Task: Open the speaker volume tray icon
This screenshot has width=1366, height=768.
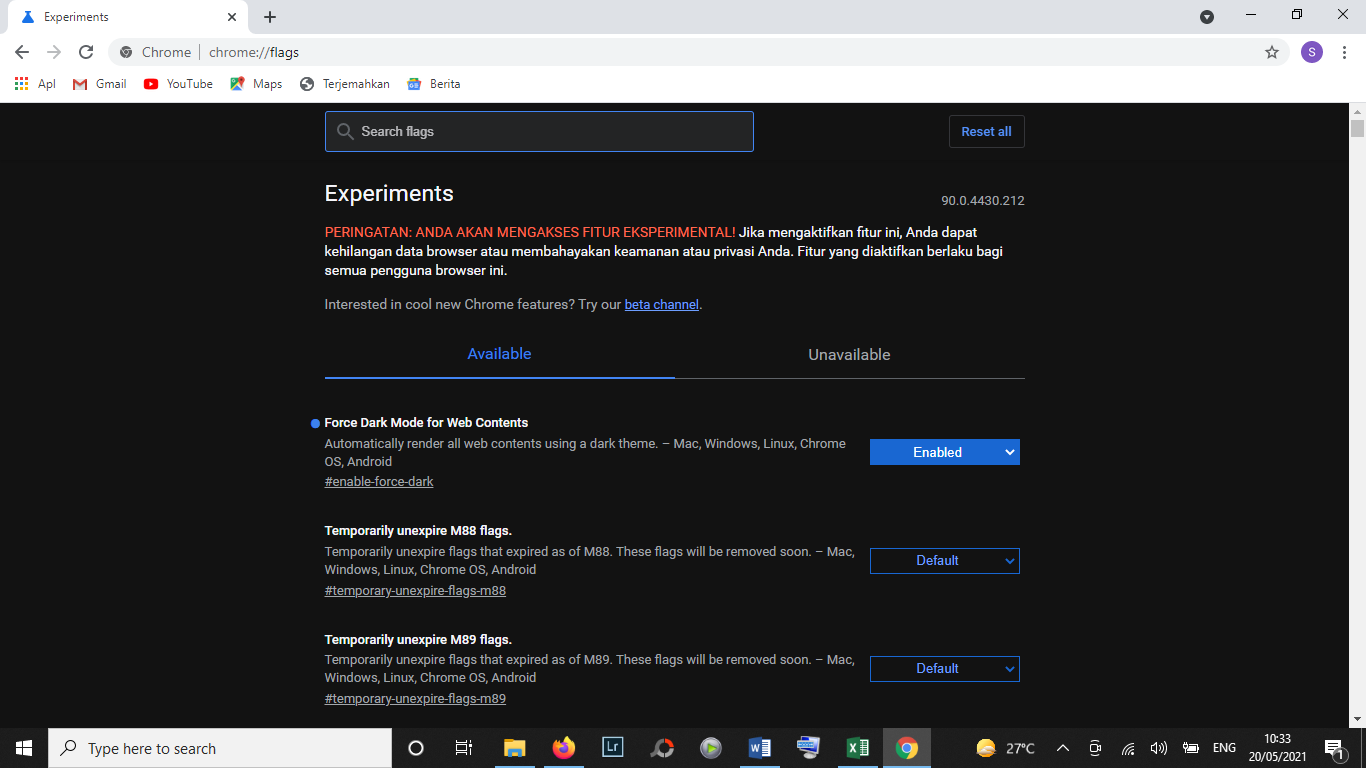Action: pyautogui.click(x=1159, y=748)
